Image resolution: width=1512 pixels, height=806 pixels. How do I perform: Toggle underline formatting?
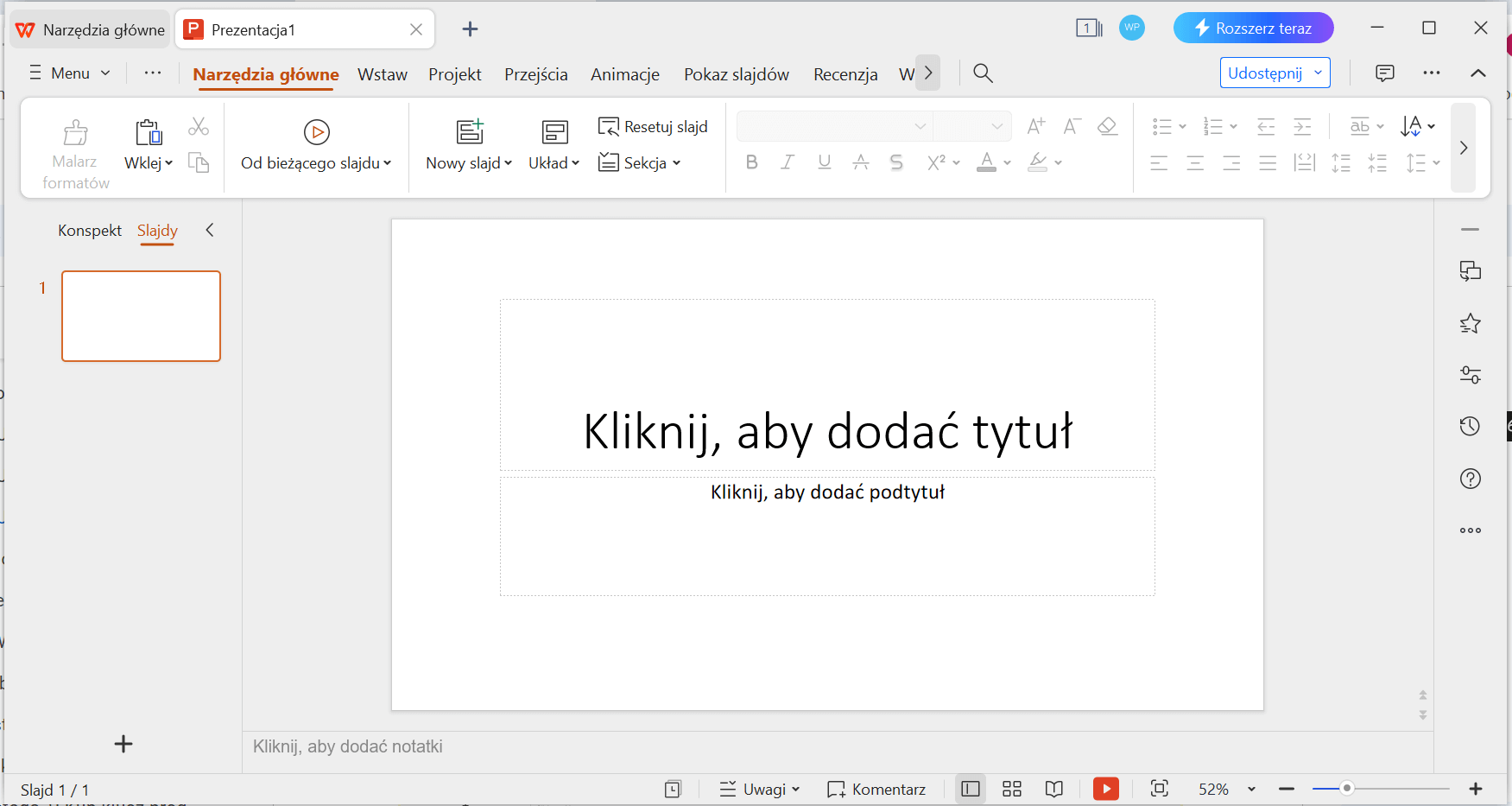click(825, 162)
